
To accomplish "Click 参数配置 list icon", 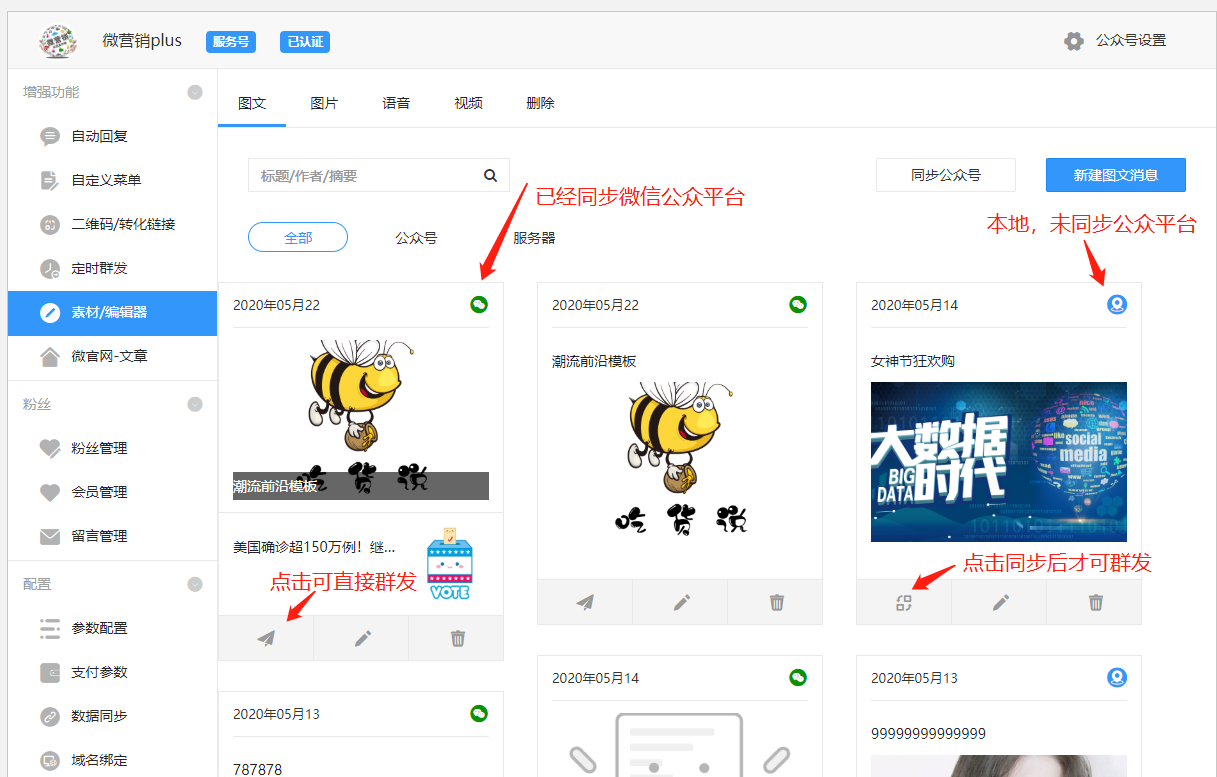I will [x=50, y=628].
